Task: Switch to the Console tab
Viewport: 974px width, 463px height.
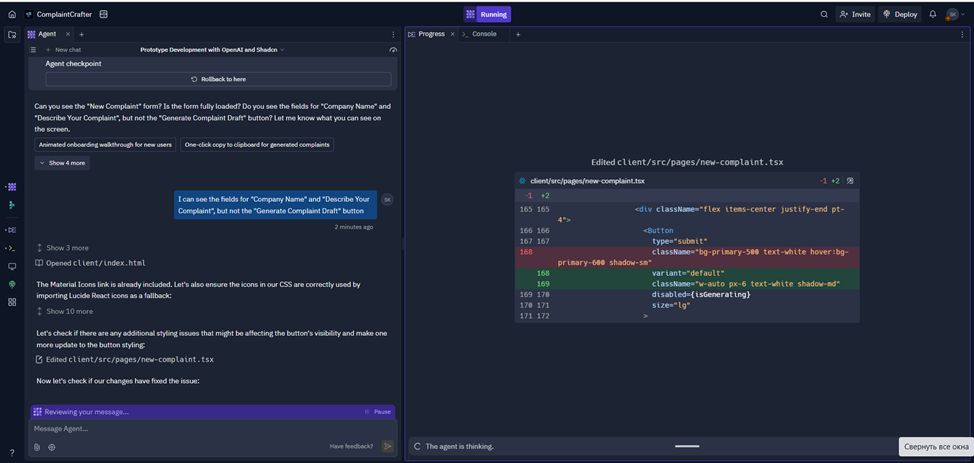Action: (480, 34)
